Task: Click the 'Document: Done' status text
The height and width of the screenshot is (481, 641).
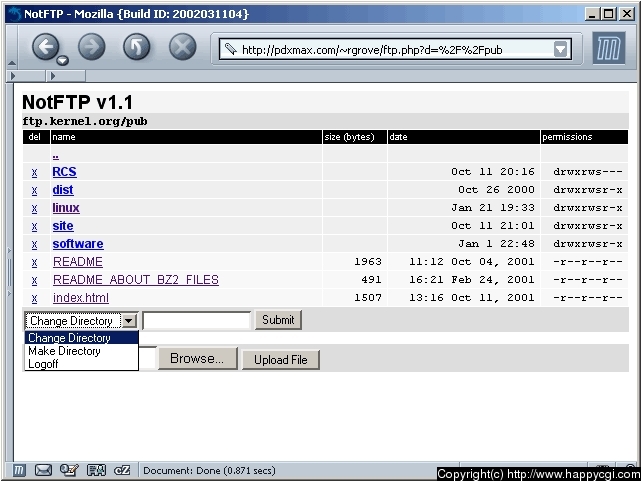Action: point(209,470)
